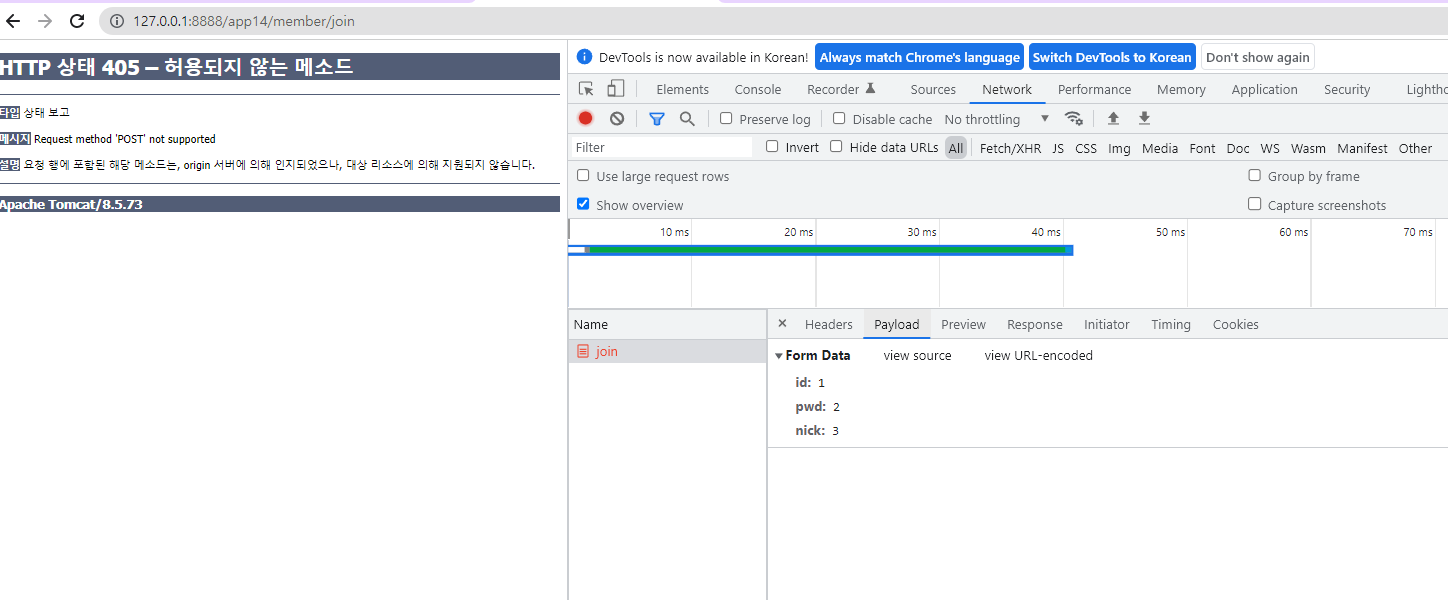1448x600 pixels.
Task: Enable Use large request rows
Action: (x=583, y=175)
